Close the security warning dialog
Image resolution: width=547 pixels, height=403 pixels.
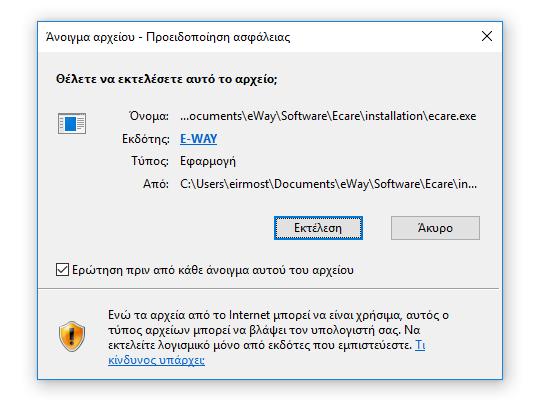[487, 36]
